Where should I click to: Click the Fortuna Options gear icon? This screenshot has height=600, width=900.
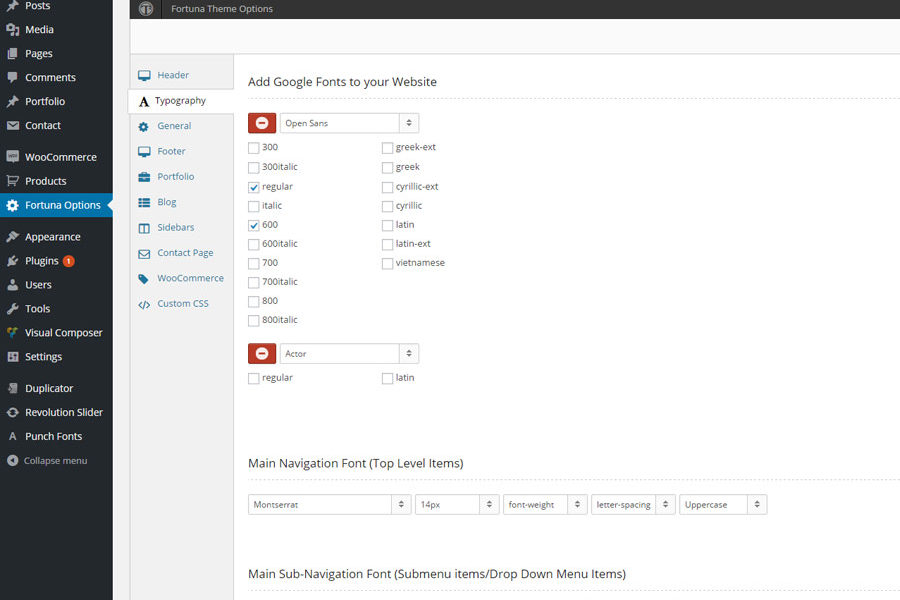coord(13,206)
